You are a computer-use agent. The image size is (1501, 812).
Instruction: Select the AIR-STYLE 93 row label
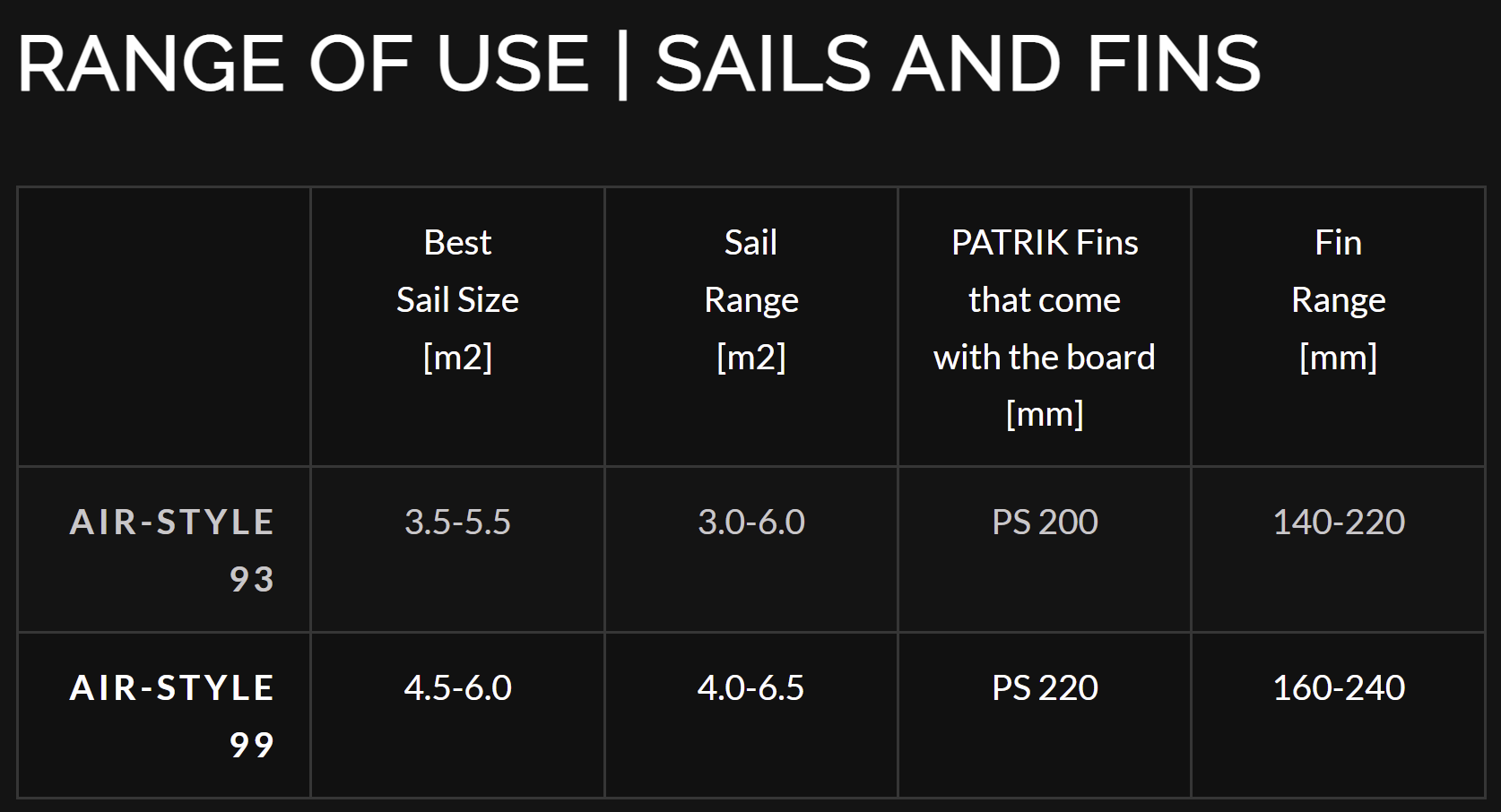click(172, 550)
